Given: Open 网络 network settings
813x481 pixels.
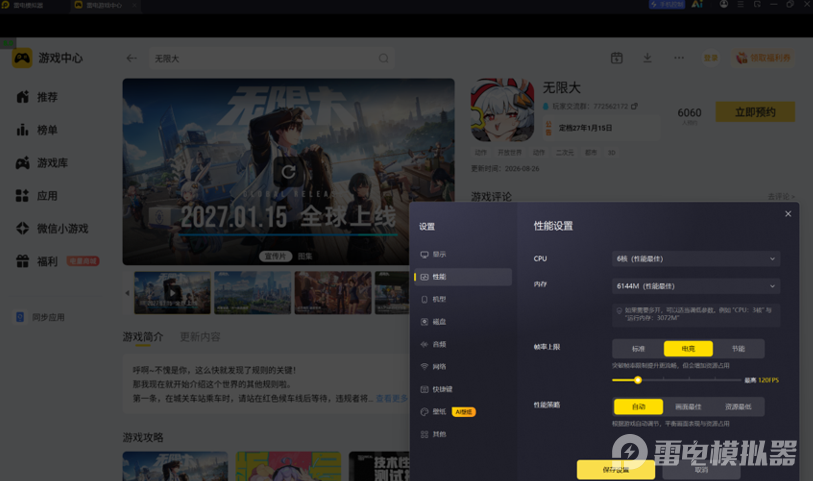Looking at the screenshot, I should point(462,367).
